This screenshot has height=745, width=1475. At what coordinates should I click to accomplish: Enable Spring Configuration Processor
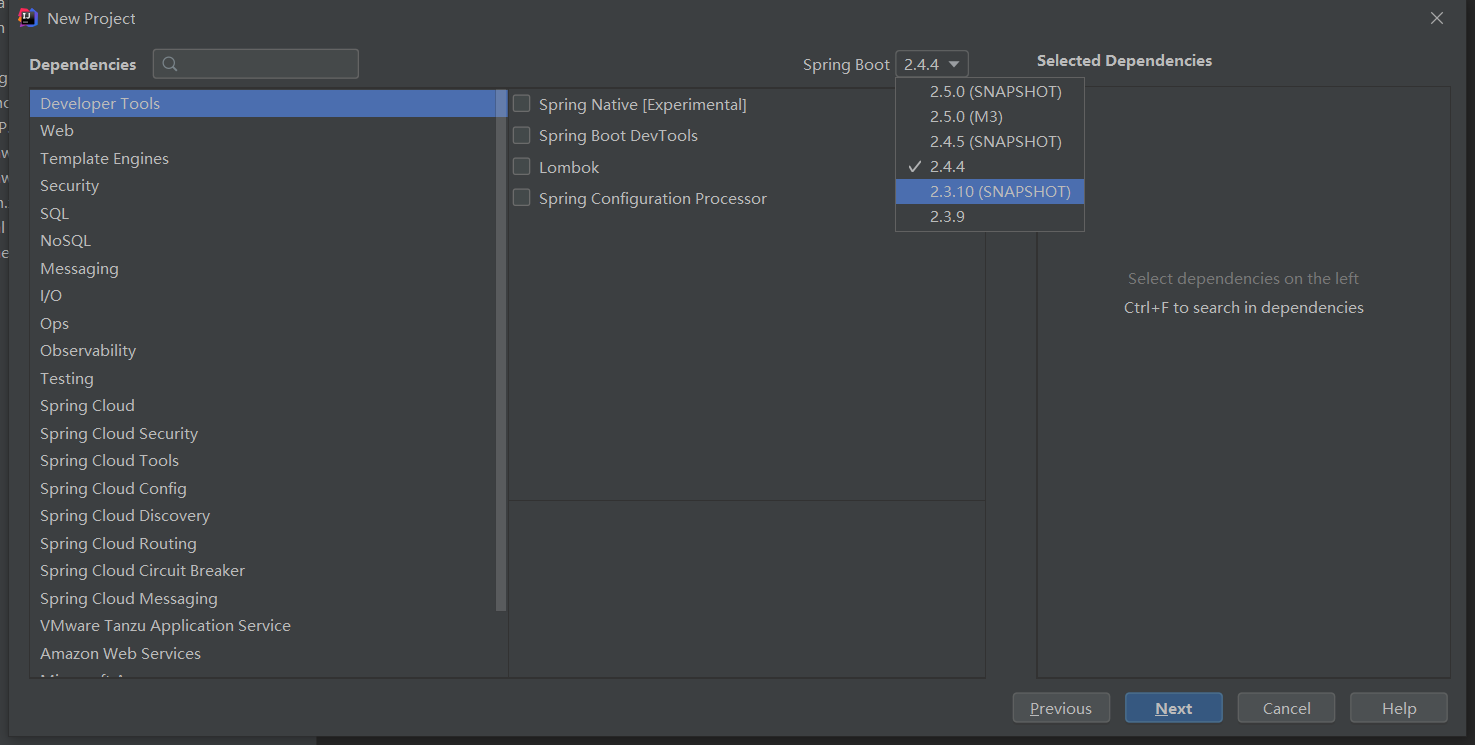(x=521, y=198)
